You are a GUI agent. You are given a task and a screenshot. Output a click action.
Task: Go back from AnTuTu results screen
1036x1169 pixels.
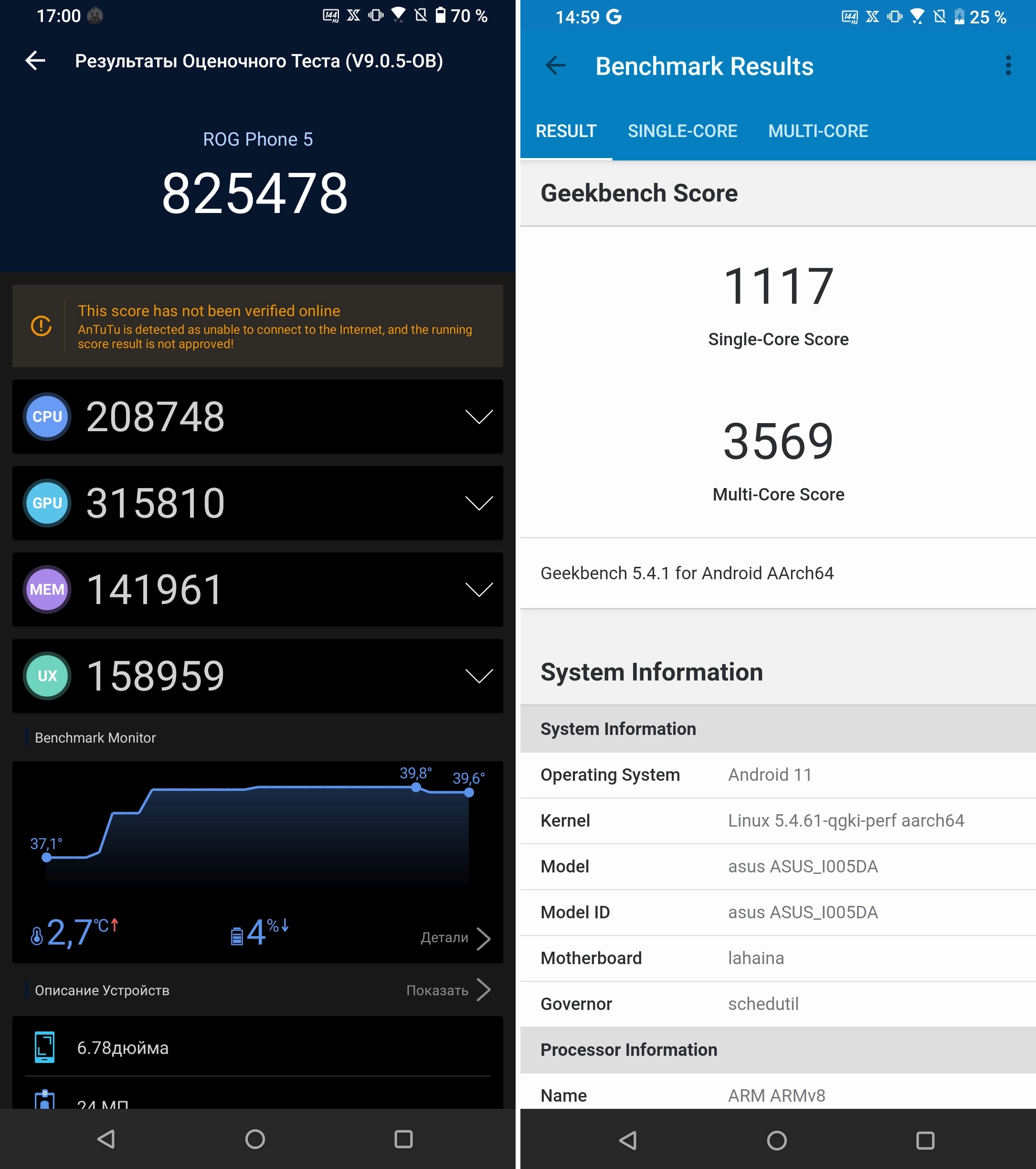click(x=35, y=61)
